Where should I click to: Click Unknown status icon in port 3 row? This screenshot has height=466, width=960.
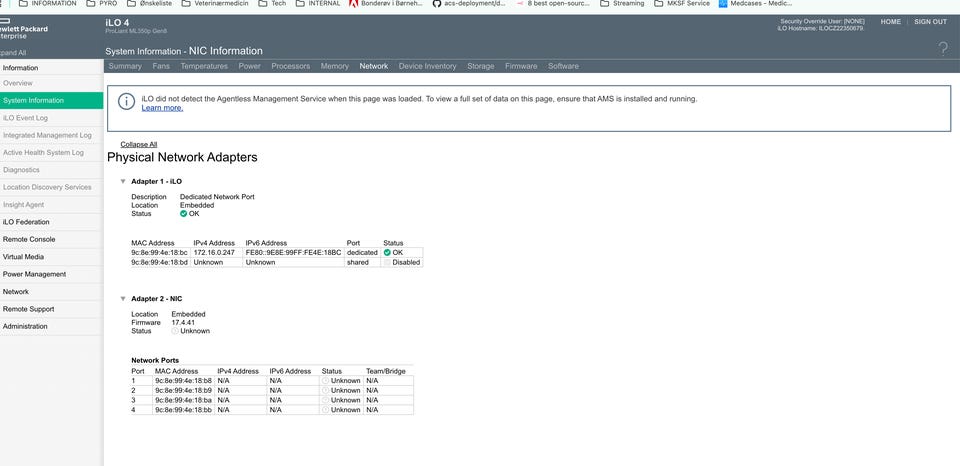click(x=326, y=400)
